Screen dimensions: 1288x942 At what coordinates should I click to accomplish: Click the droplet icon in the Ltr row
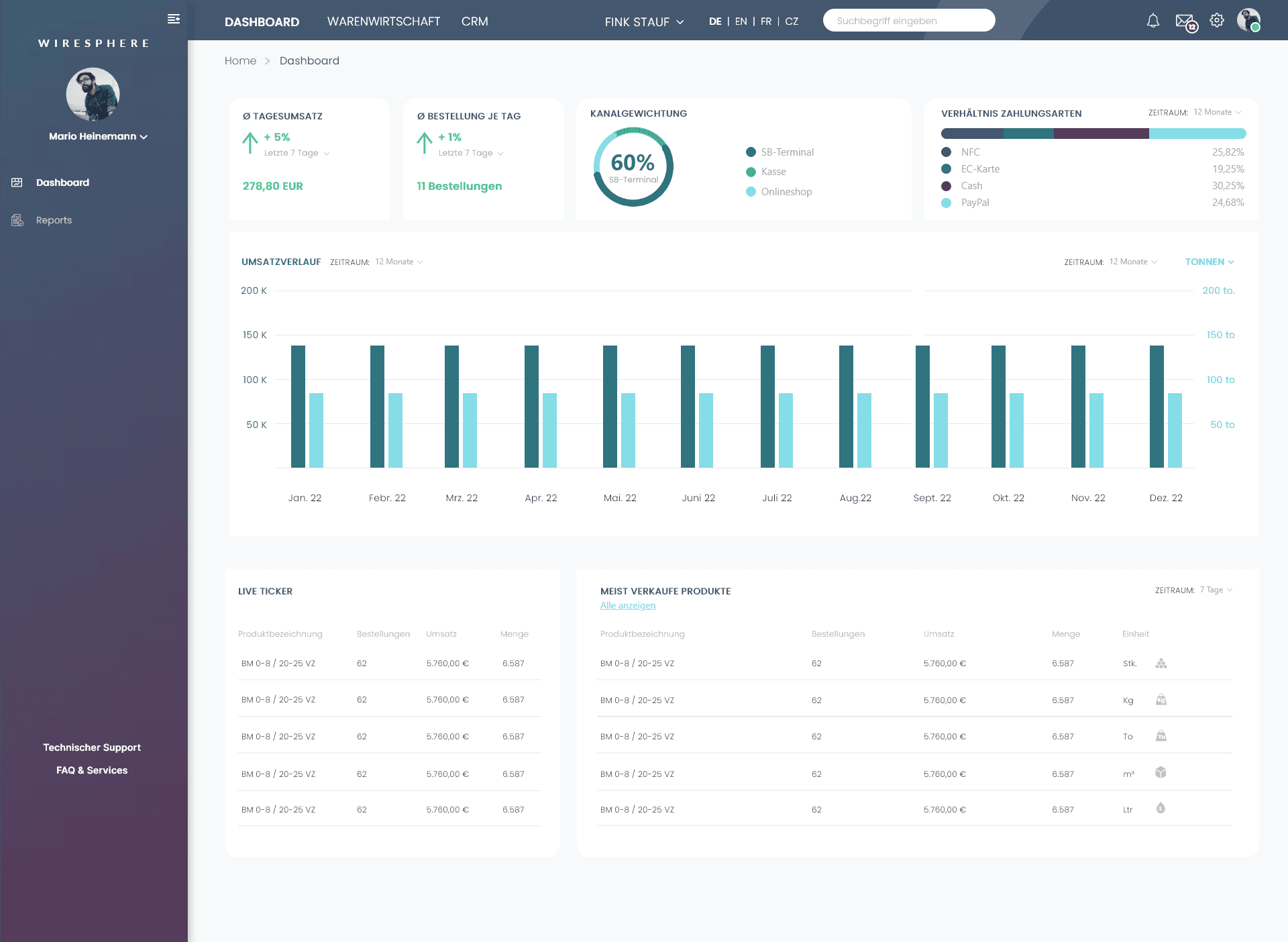[1161, 808]
